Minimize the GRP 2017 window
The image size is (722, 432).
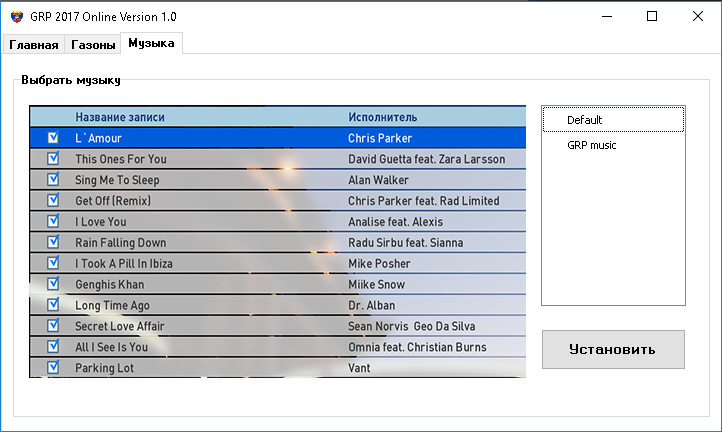(607, 17)
